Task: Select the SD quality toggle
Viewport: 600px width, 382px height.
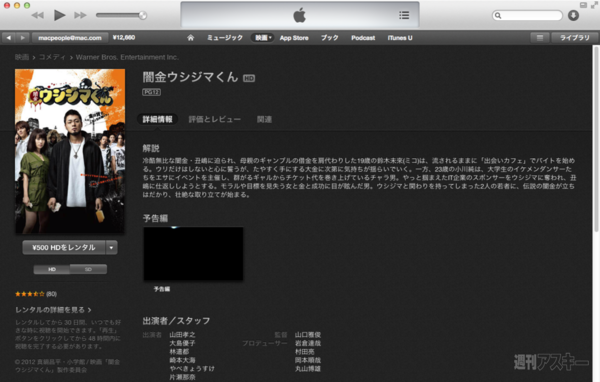Action: click(x=88, y=269)
